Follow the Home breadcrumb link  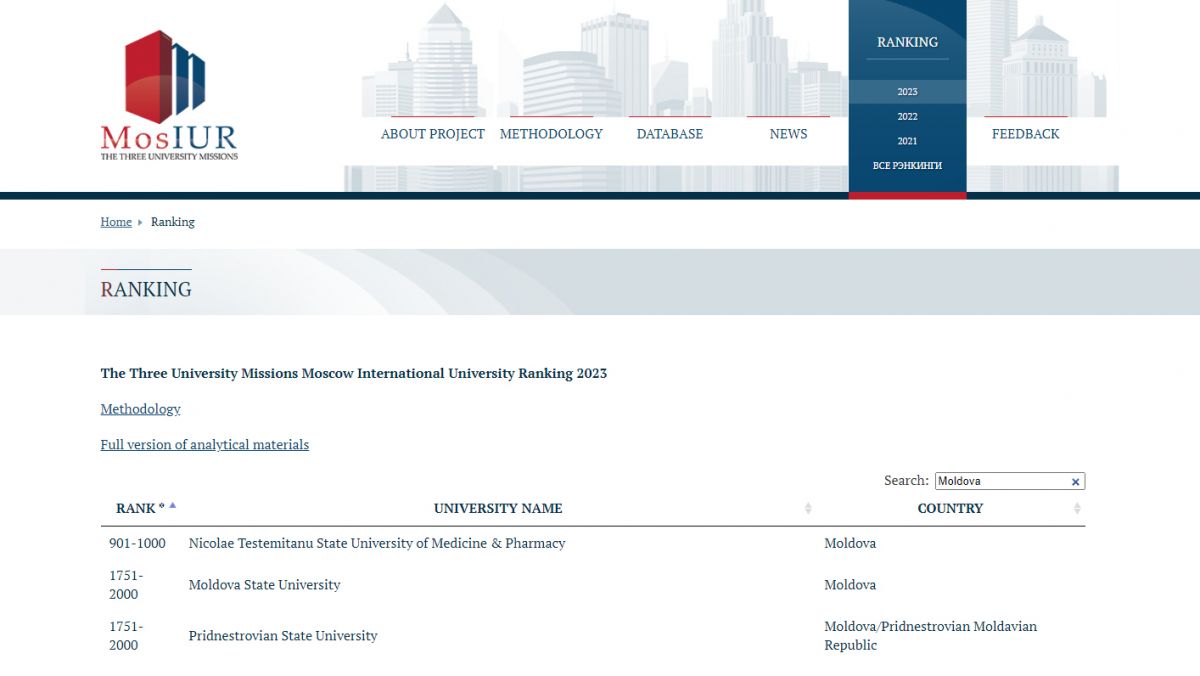pyautogui.click(x=116, y=222)
